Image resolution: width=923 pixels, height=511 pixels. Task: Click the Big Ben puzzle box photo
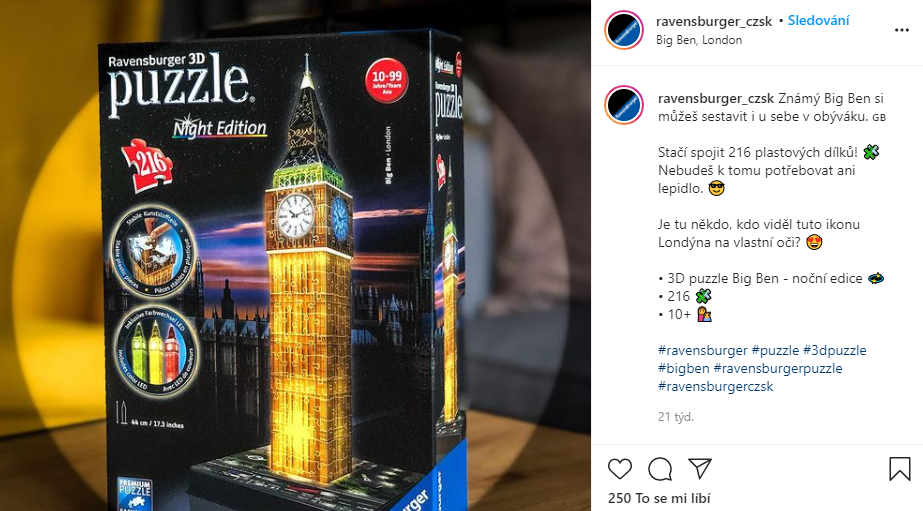pyautogui.click(x=296, y=256)
